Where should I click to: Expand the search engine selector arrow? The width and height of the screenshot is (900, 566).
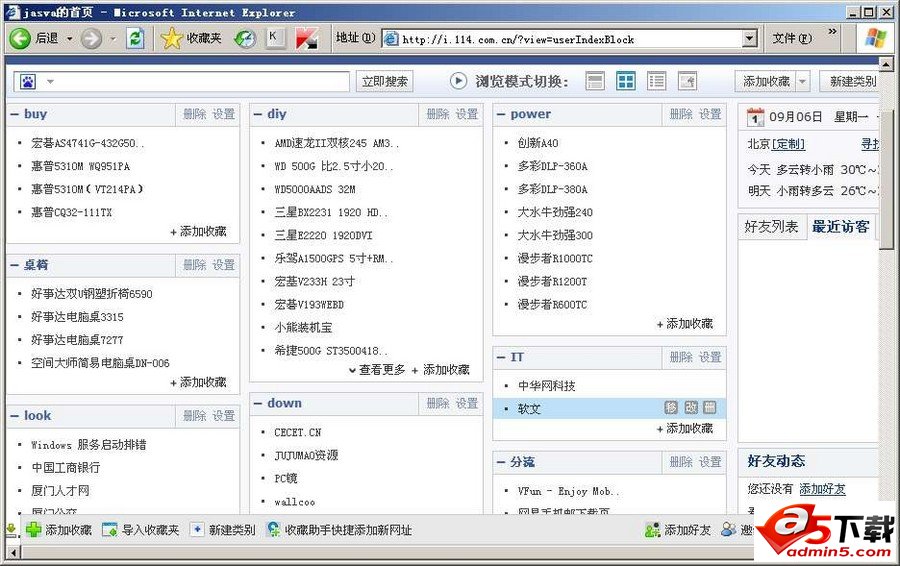coord(51,82)
